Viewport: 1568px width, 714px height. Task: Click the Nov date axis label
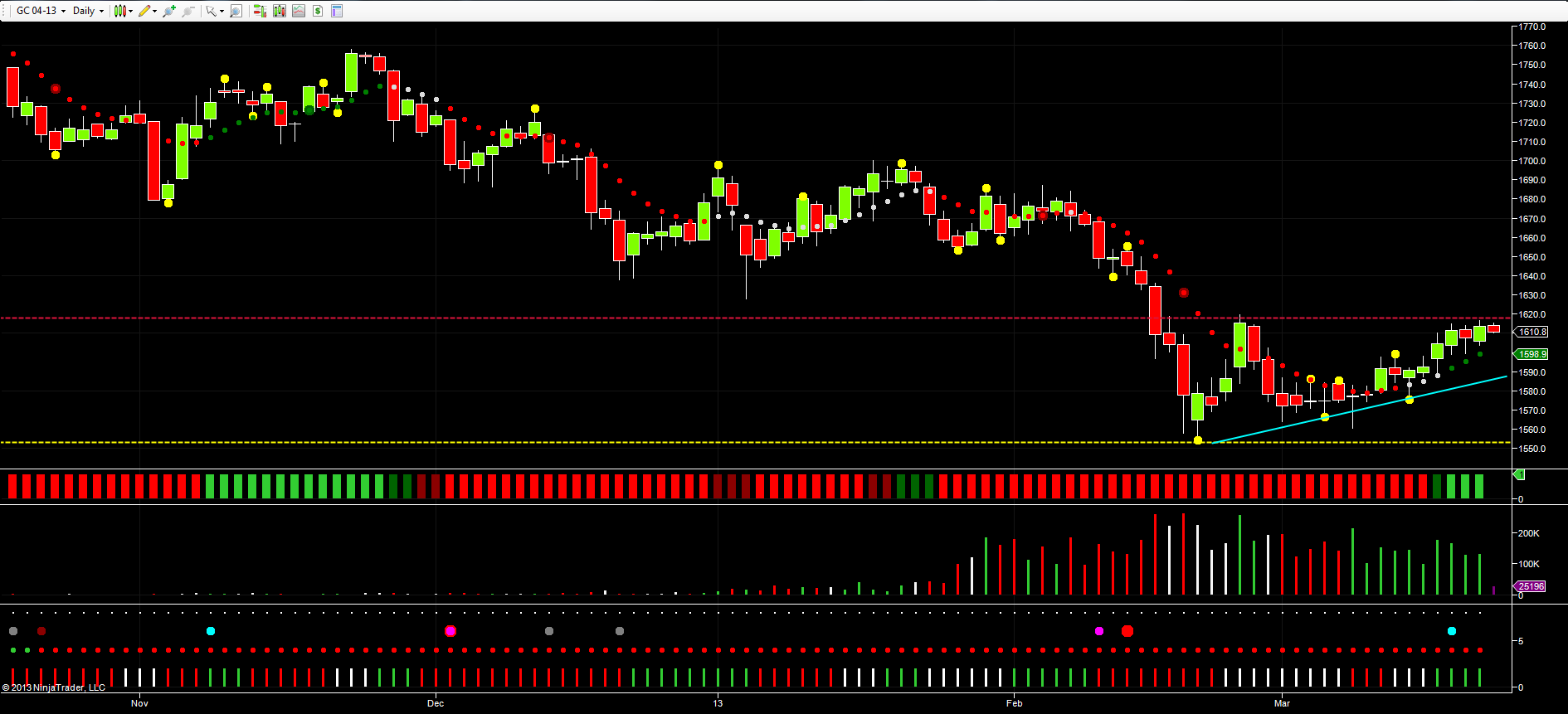139,703
